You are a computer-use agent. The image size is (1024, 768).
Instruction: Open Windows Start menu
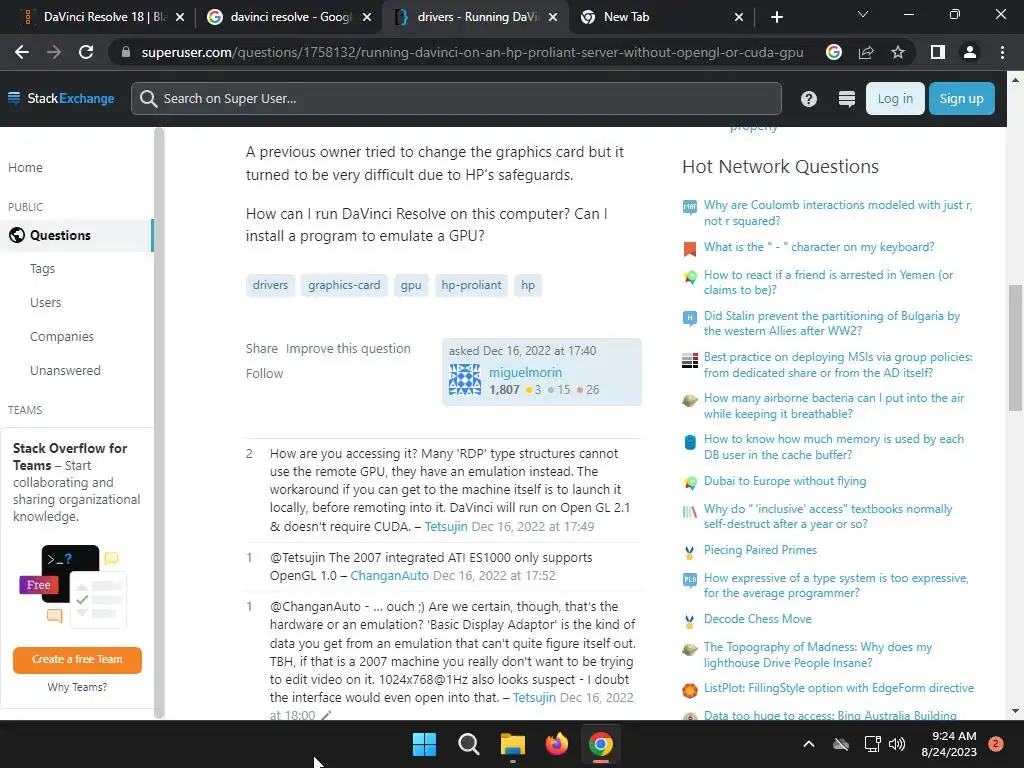click(424, 744)
